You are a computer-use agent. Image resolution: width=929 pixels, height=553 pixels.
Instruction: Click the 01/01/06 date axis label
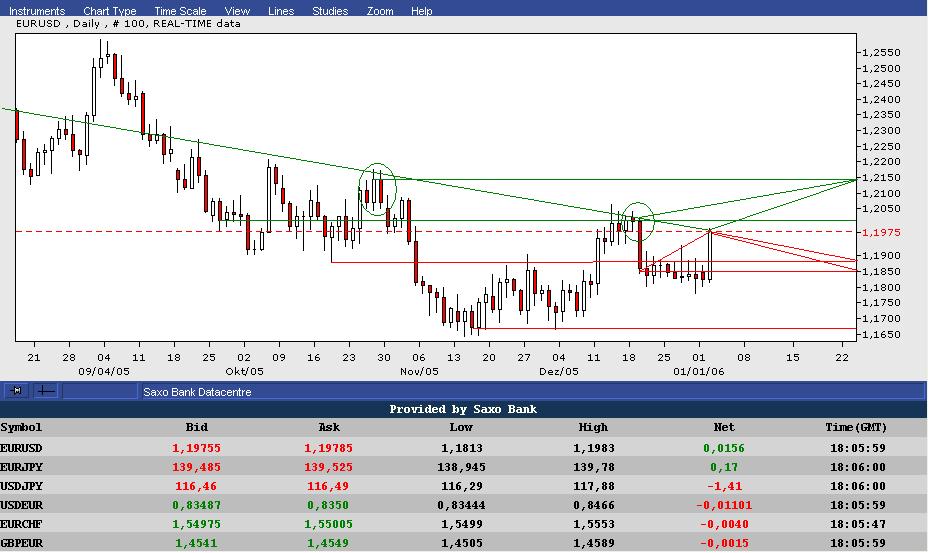click(x=699, y=372)
